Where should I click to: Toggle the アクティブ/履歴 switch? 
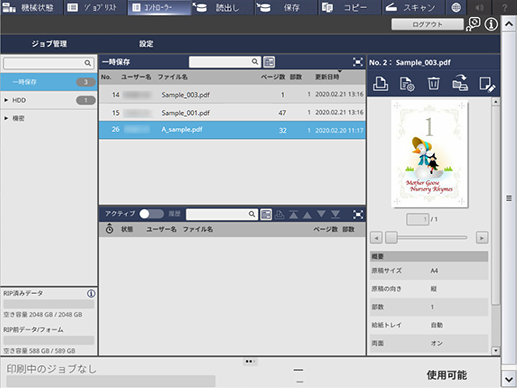point(152,214)
